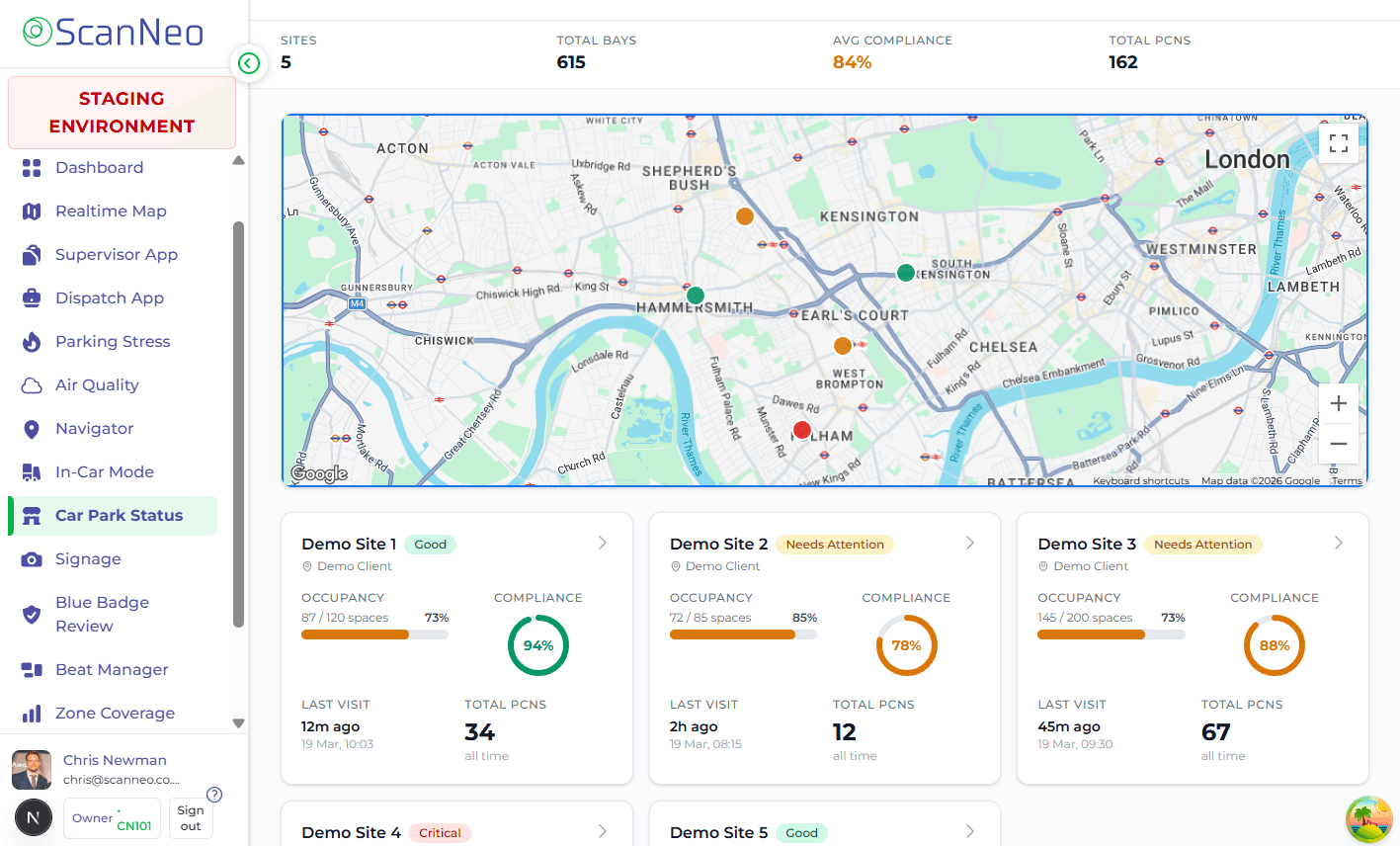The width and height of the screenshot is (1400, 846).
Task: Open Demo Site 4 details arrow
Action: (x=602, y=831)
